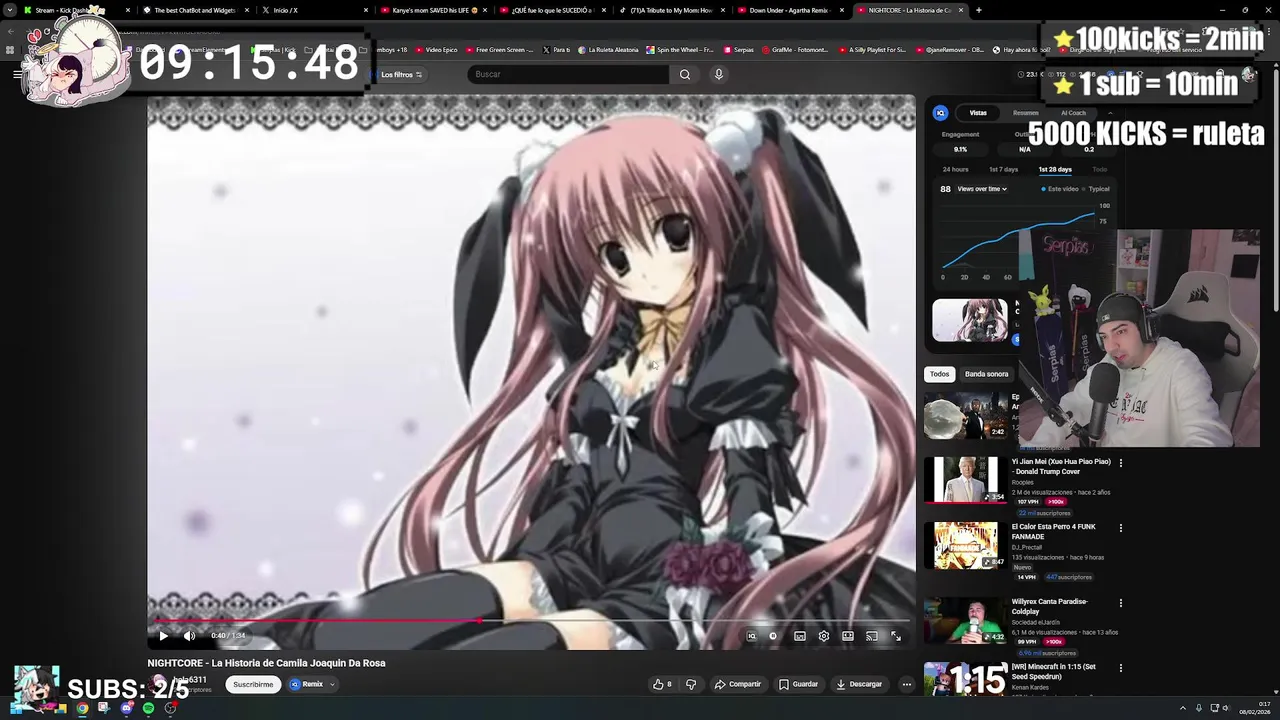Seek using the red video progress bar

[x=531, y=621]
